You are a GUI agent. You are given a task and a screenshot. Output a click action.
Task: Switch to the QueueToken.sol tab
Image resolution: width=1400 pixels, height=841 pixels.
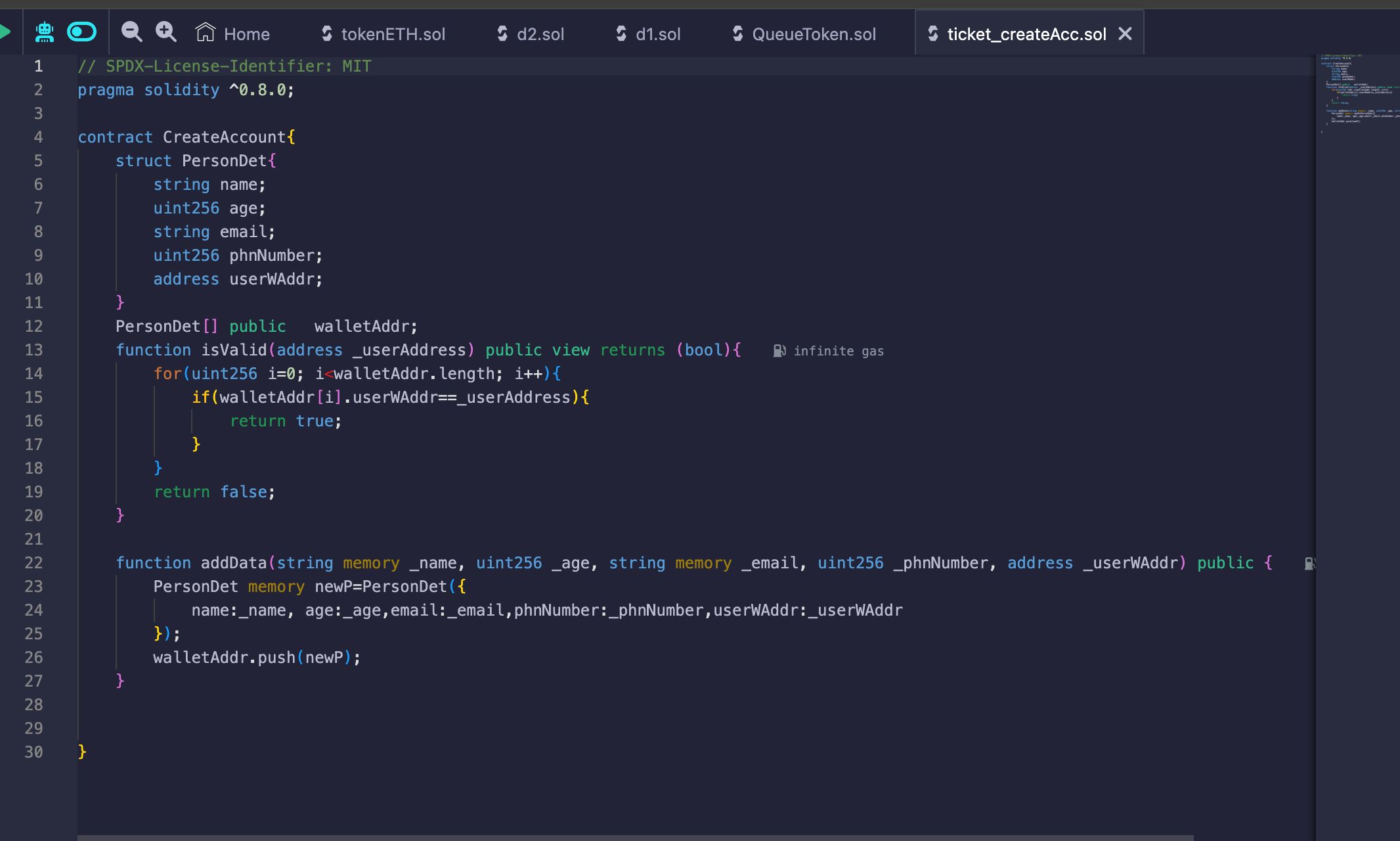click(x=804, y=34)
